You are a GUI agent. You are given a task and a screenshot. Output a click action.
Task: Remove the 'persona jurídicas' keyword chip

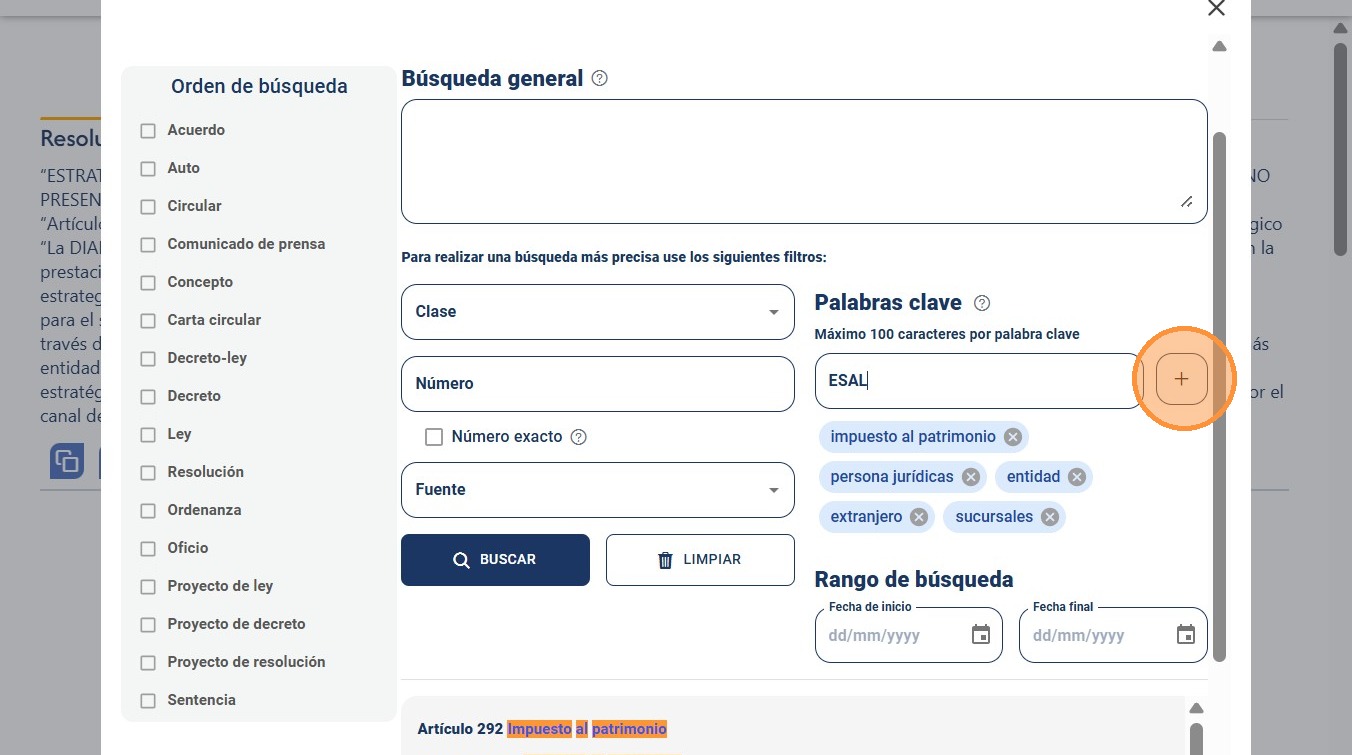(x=971, y=477)
